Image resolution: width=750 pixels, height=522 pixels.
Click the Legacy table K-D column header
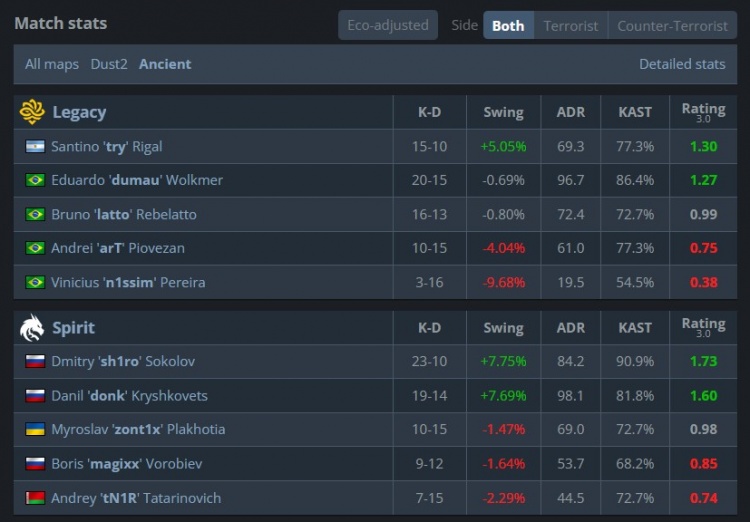point(429,112)
